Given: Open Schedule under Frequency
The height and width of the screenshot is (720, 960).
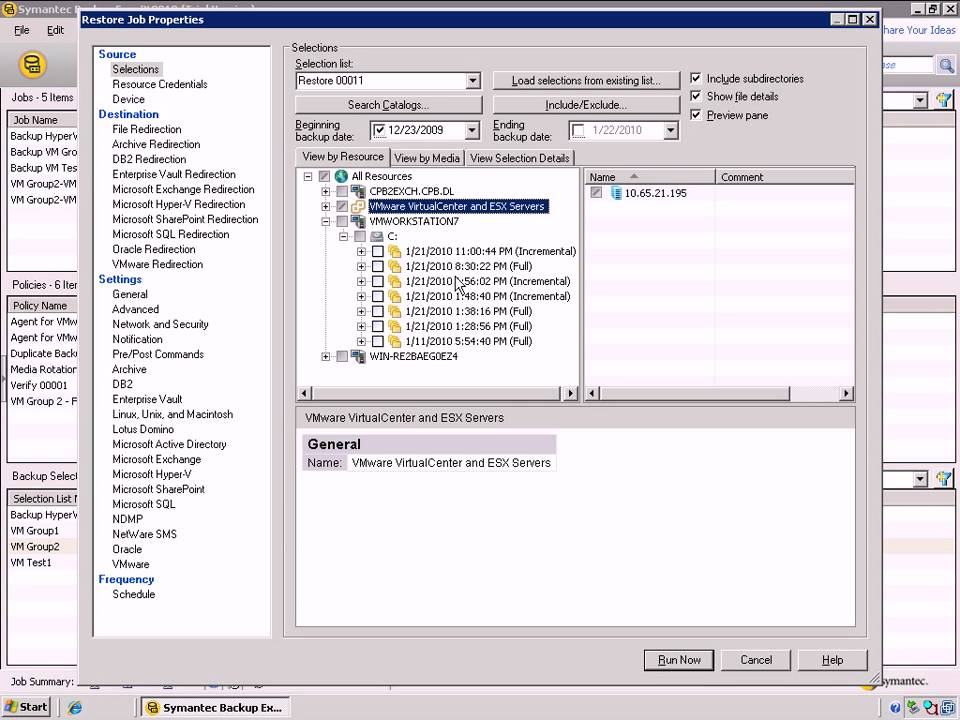Looking at the screenshot, I should pos(133,594).
